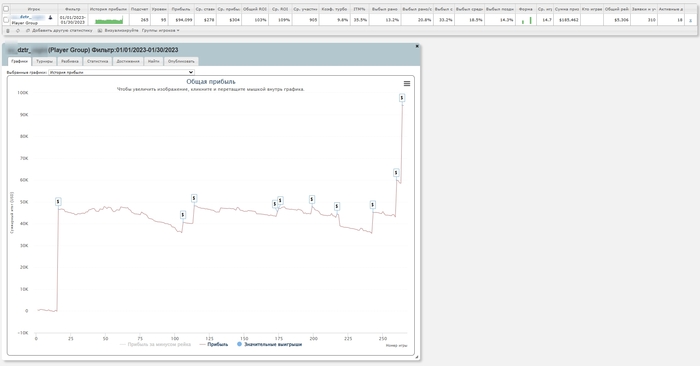Sort by the Форма column header
Screen dimensions: 700x366
pyautogui.click(x=525, y=9)
